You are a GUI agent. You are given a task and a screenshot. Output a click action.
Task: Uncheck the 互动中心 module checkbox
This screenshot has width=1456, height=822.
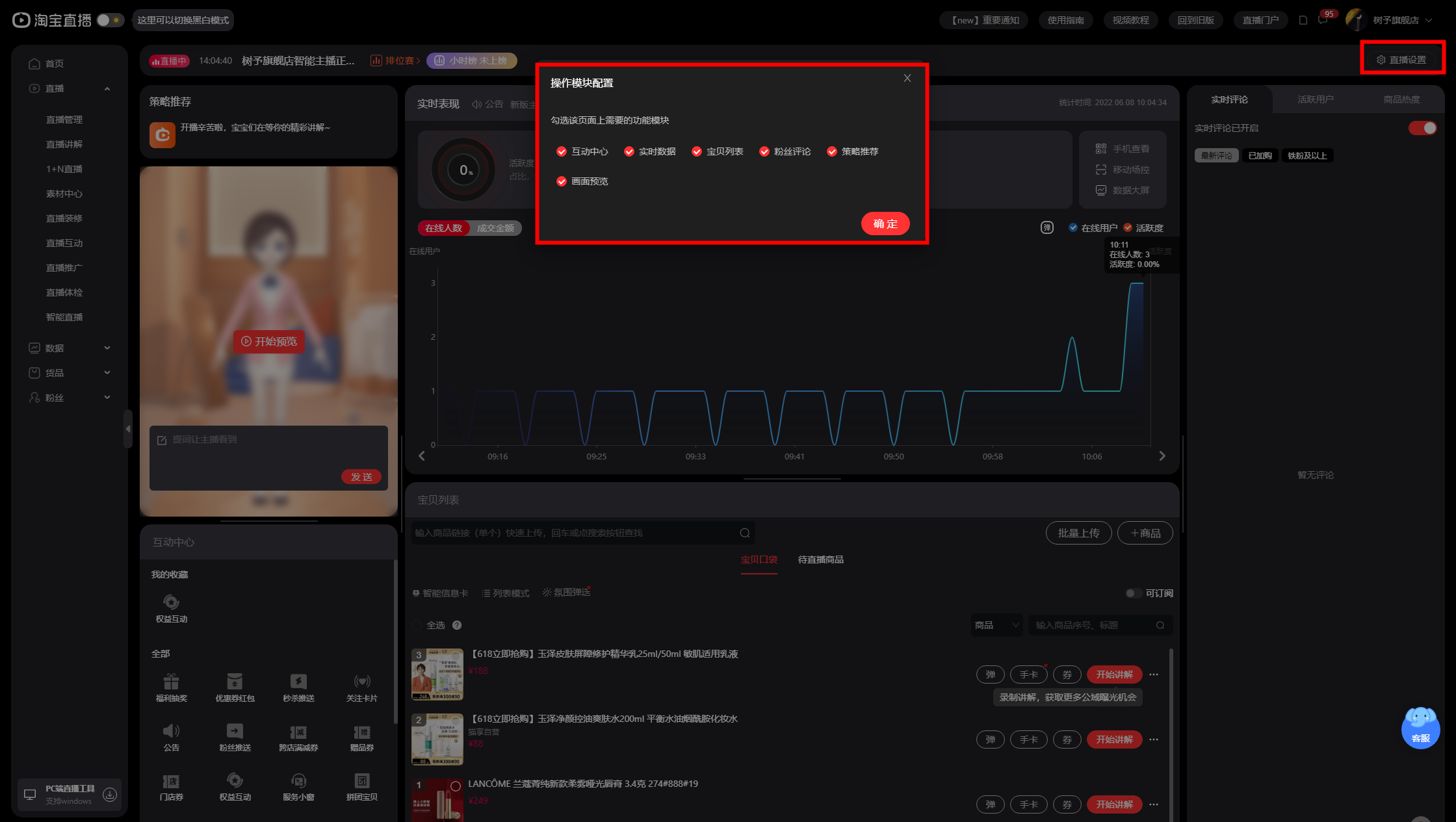pos(562,151)
